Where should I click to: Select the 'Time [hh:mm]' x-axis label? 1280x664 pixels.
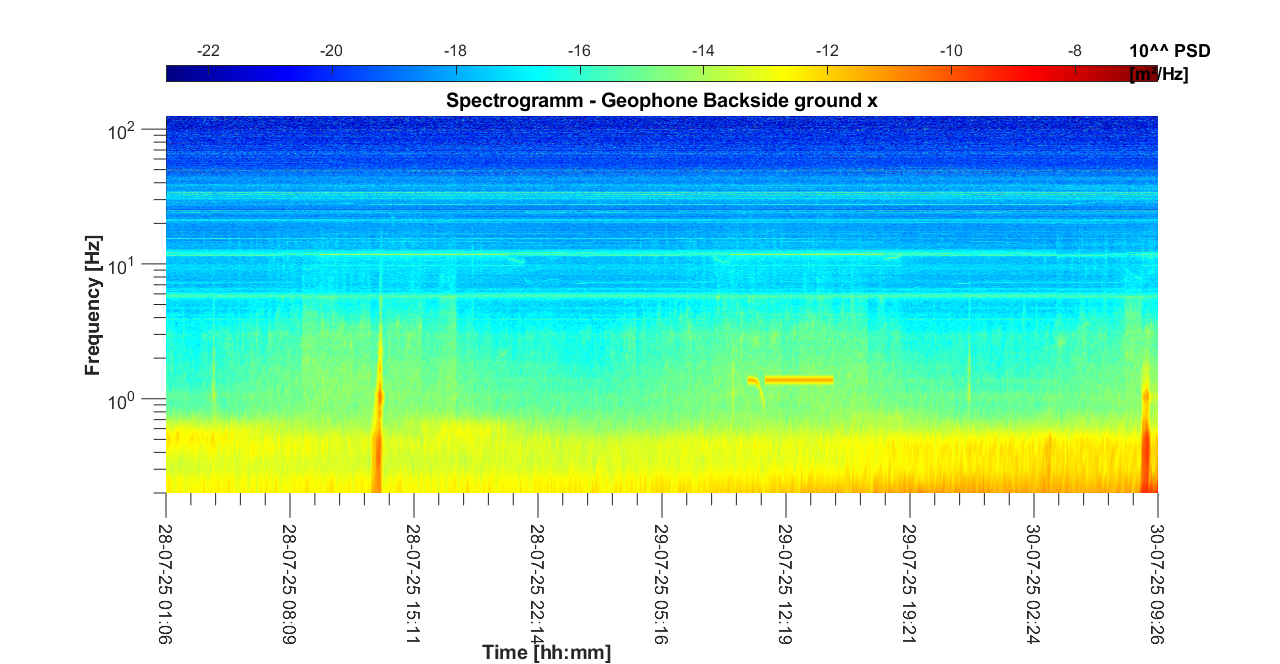click(x=546, y=652)
